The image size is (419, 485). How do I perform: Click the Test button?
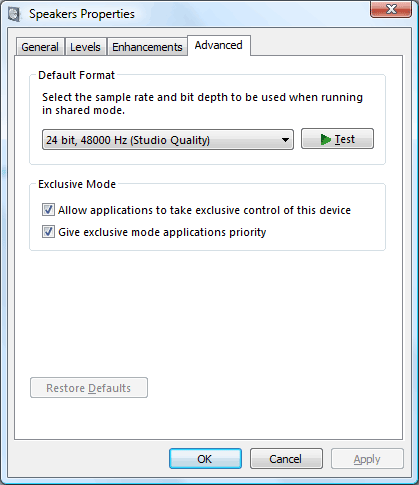click(x=337, y=139)
